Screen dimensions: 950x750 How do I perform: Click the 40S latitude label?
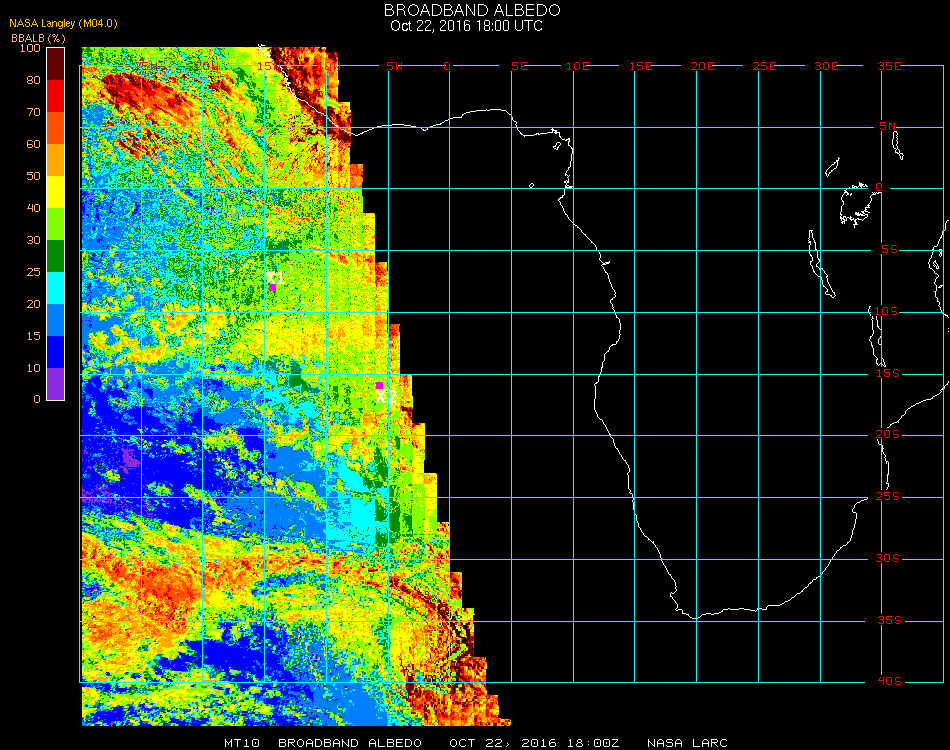tap(889, 682)
